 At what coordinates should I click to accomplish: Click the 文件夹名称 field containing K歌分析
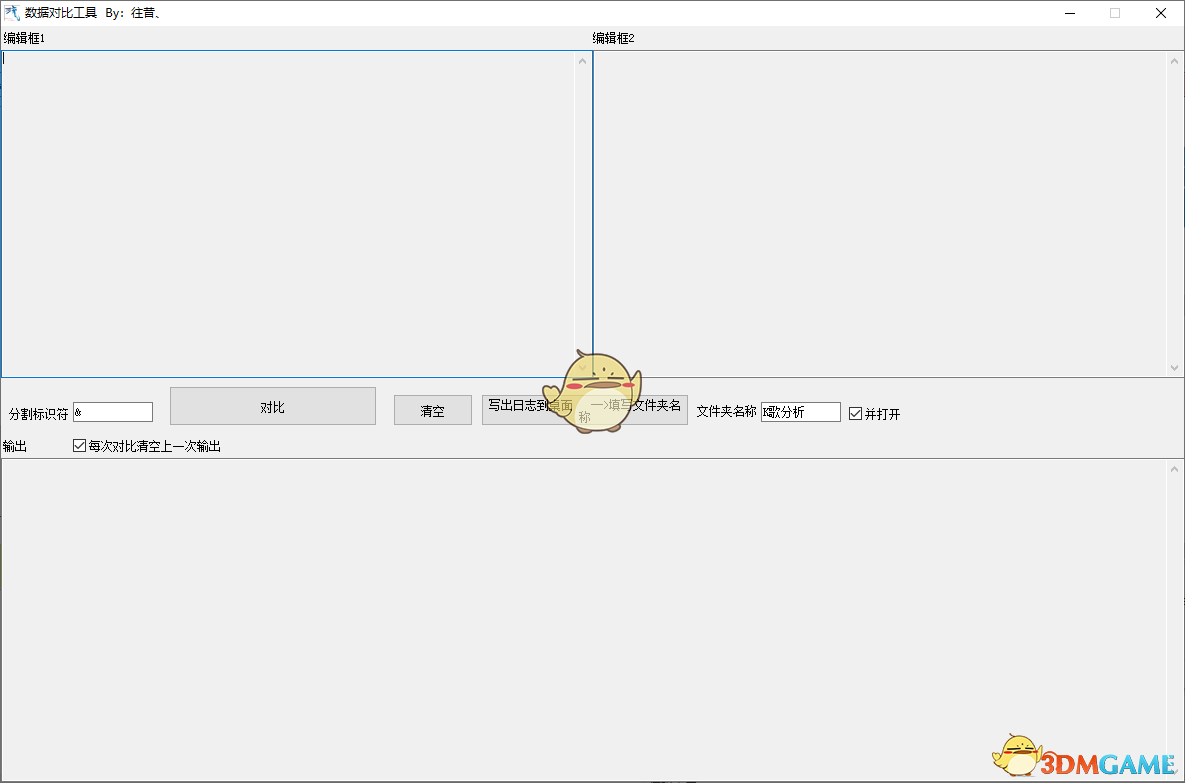tap(800, 412)
